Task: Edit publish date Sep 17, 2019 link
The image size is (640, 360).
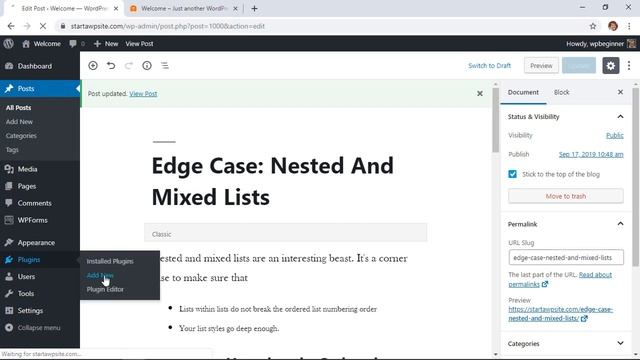Action: click(x=591, y=154)
